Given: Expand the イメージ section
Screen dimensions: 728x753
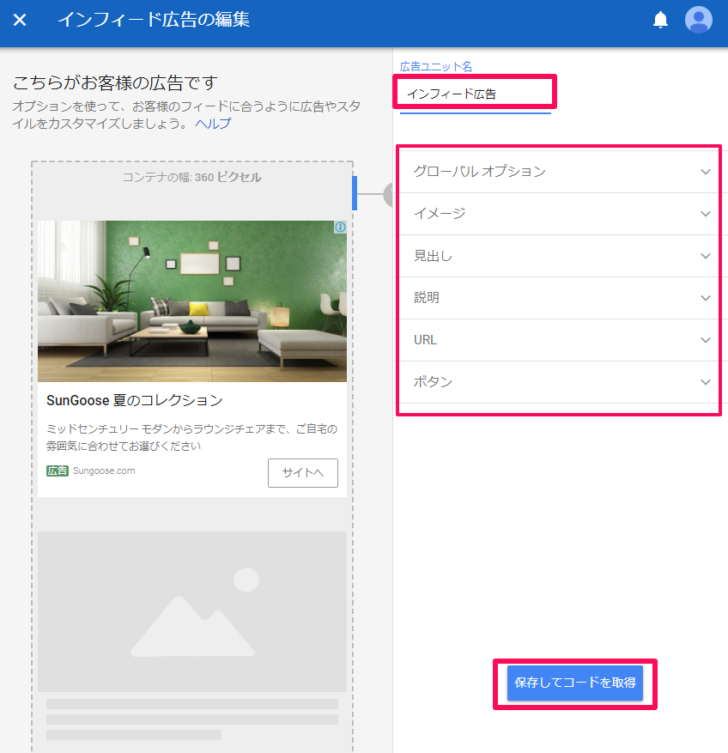Looking at the screenshot, I should click(x=559, y=214).
